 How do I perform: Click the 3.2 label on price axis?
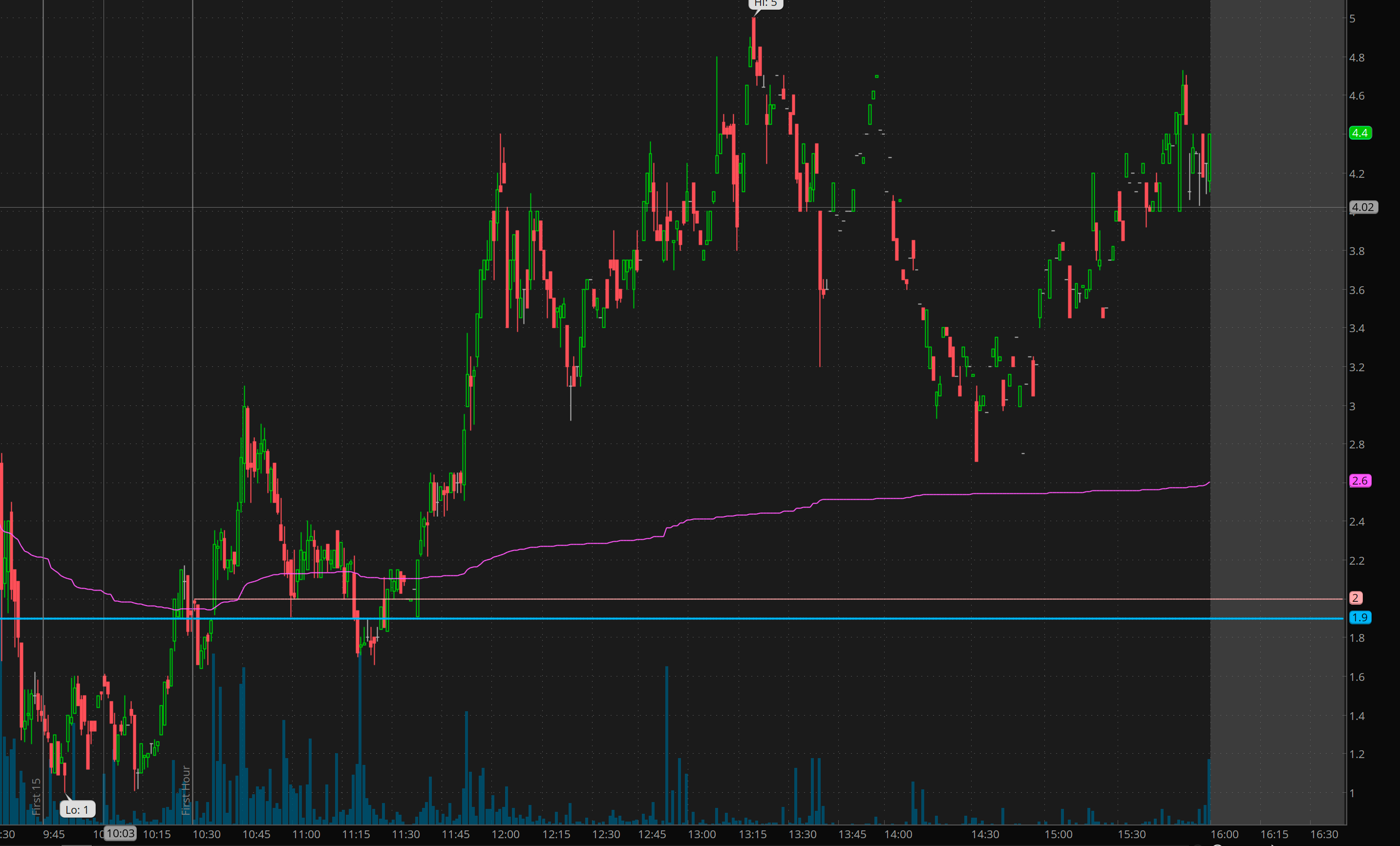pos(1356,367)
